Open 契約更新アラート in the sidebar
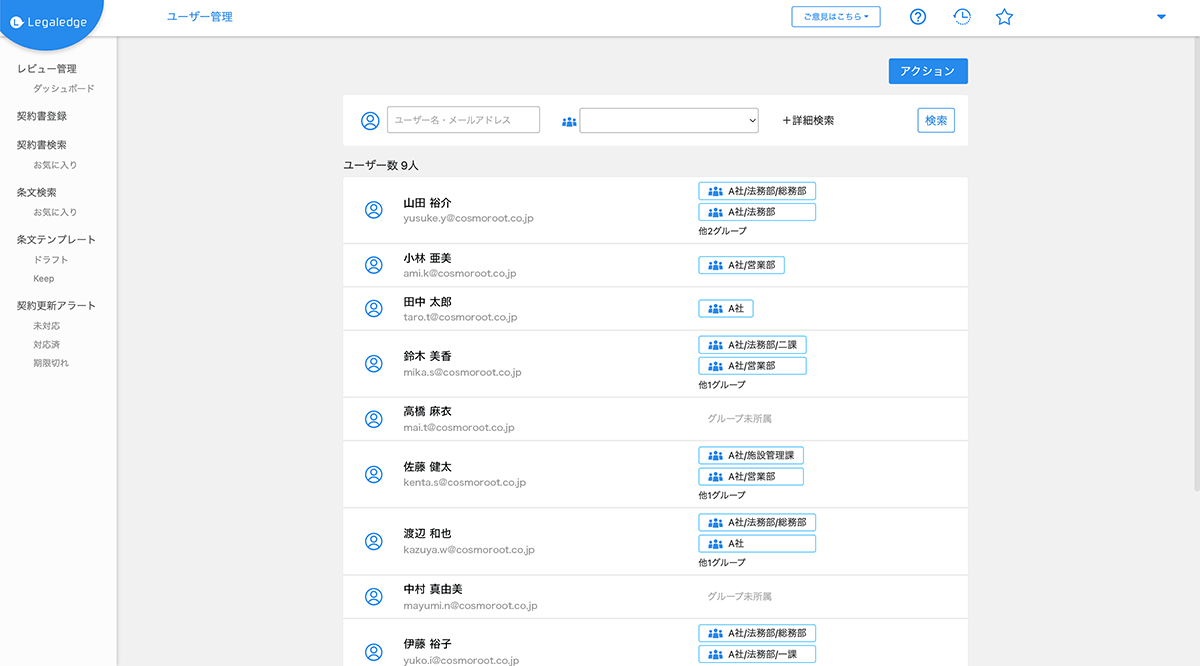The height and width of the screenshot is (666, 1200). pyautogui.click(x=57, y=306)
